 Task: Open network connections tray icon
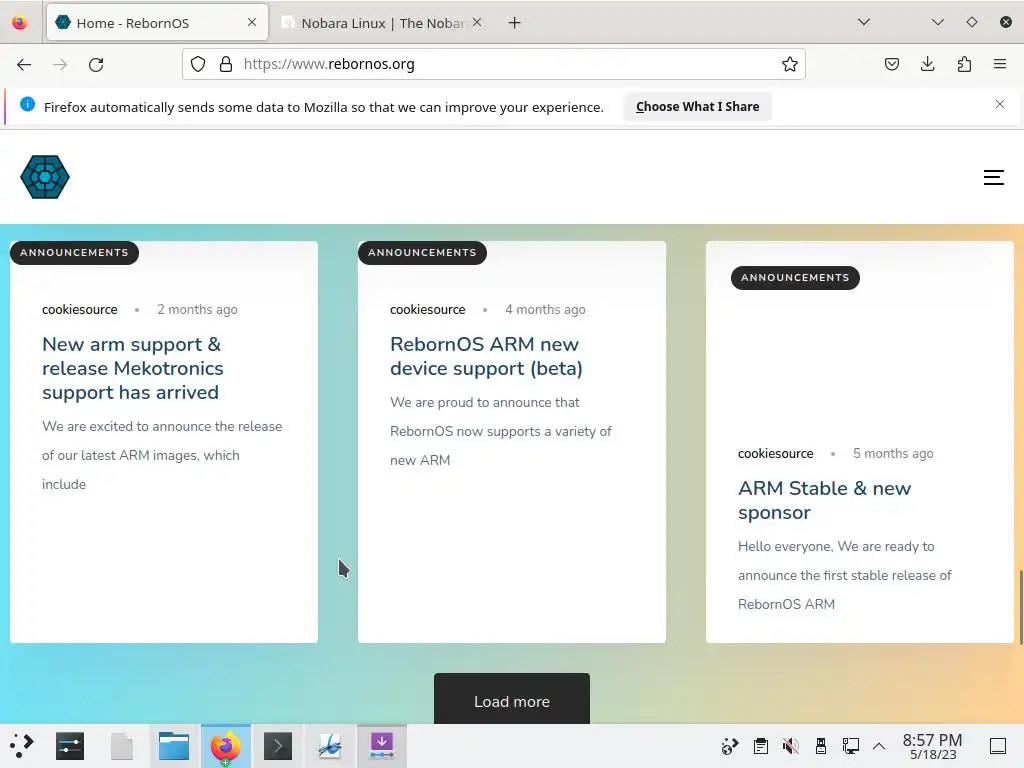click(850, 746)
